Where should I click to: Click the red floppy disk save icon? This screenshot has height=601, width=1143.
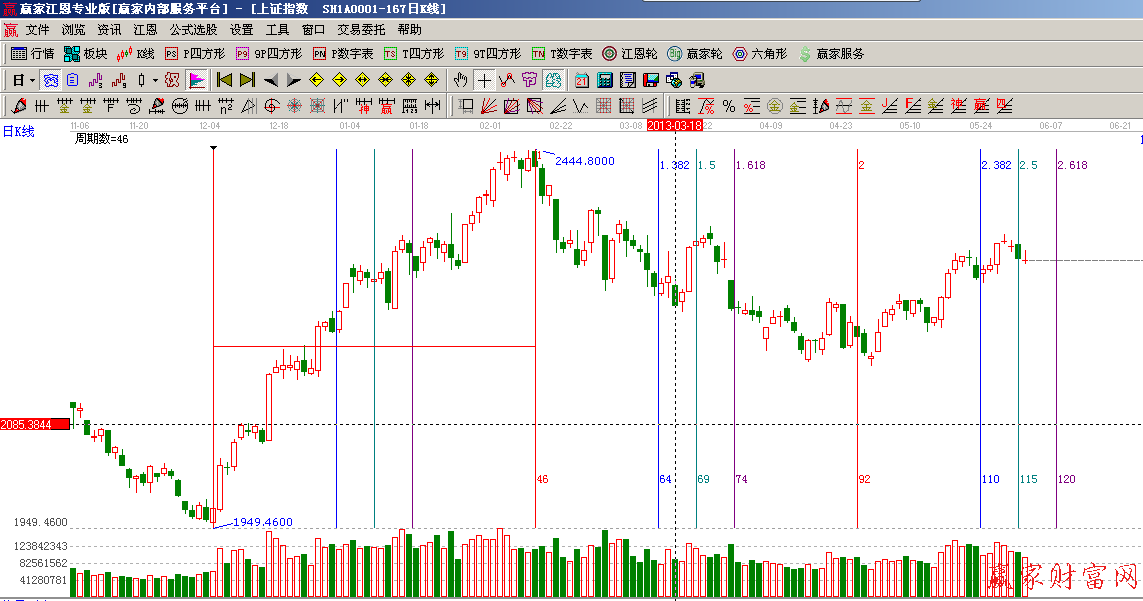tap(650, 80)
